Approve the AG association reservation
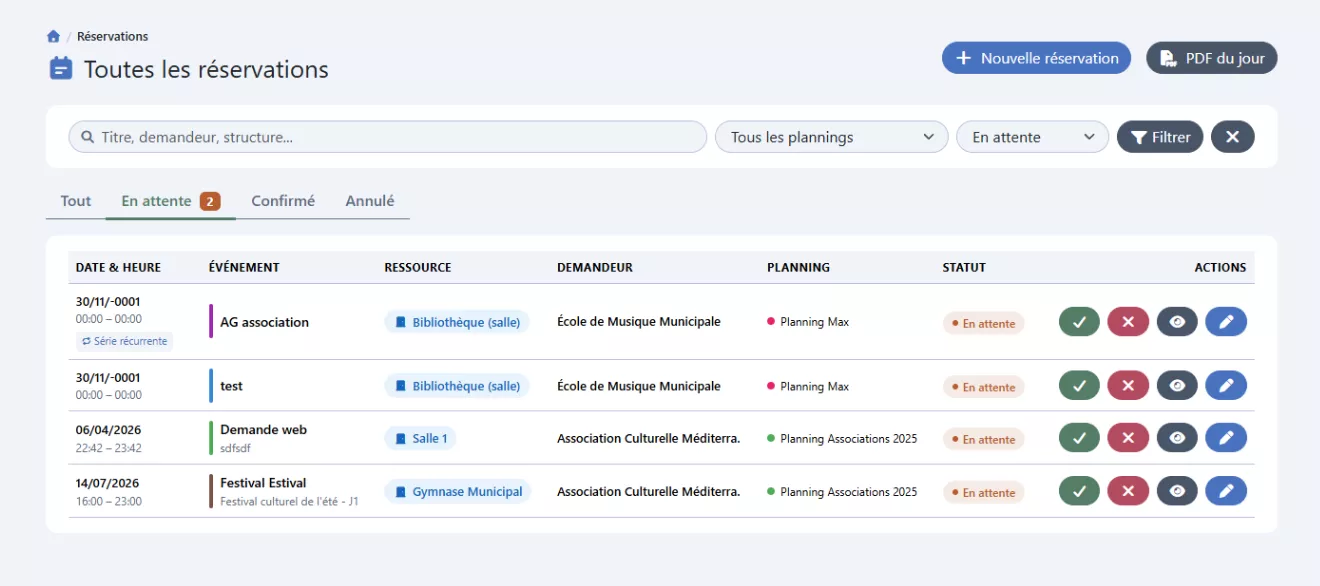This screenshot has height=586, width=1320. pyautogui.click(x=1079, y=322)
